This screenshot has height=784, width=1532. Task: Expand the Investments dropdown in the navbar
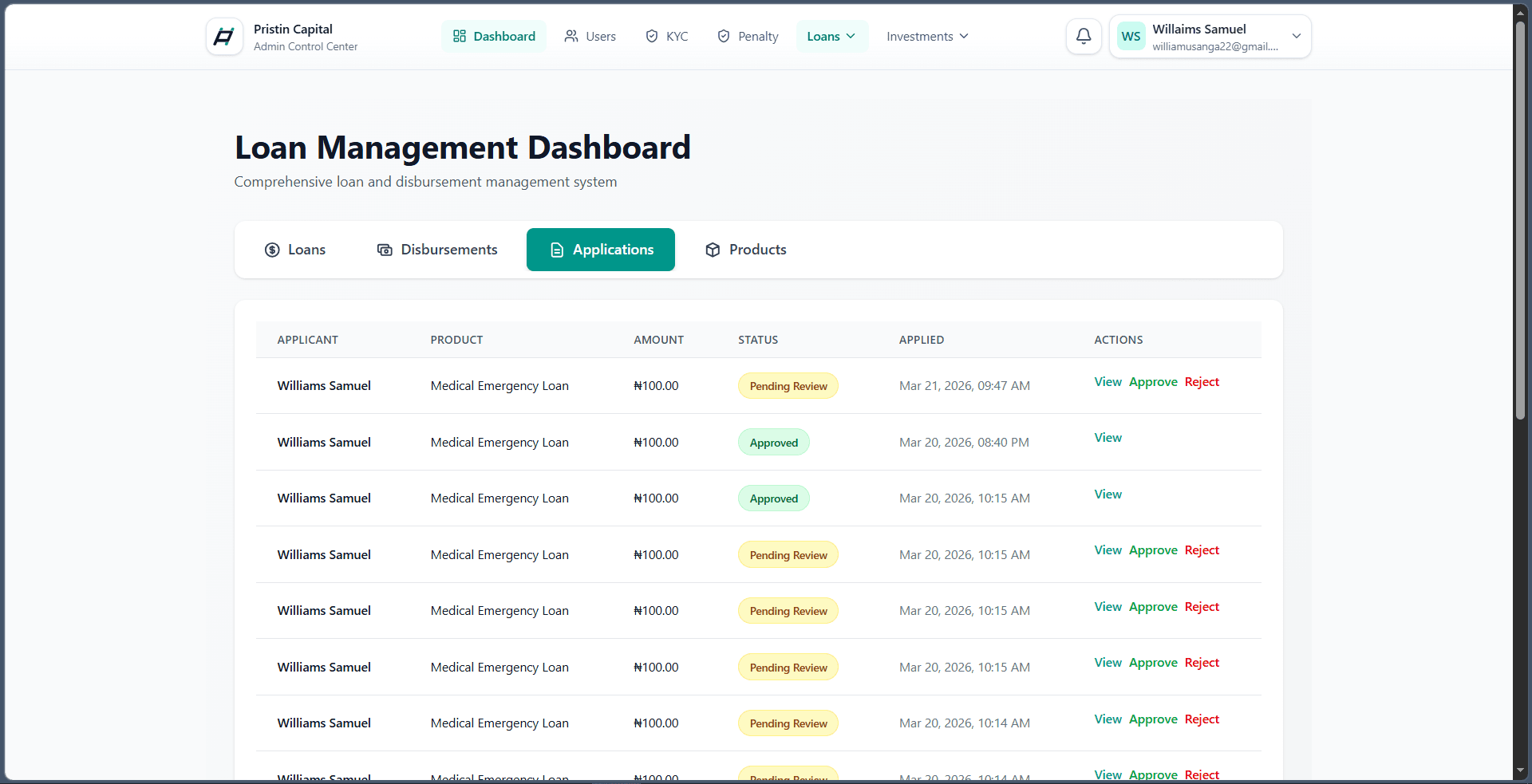pos(927,37)
